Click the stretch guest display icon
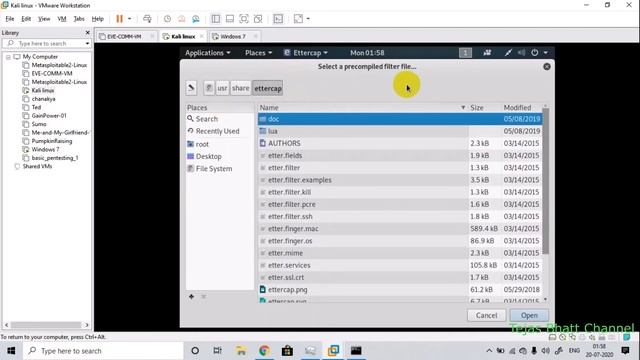 pos(298,19)
